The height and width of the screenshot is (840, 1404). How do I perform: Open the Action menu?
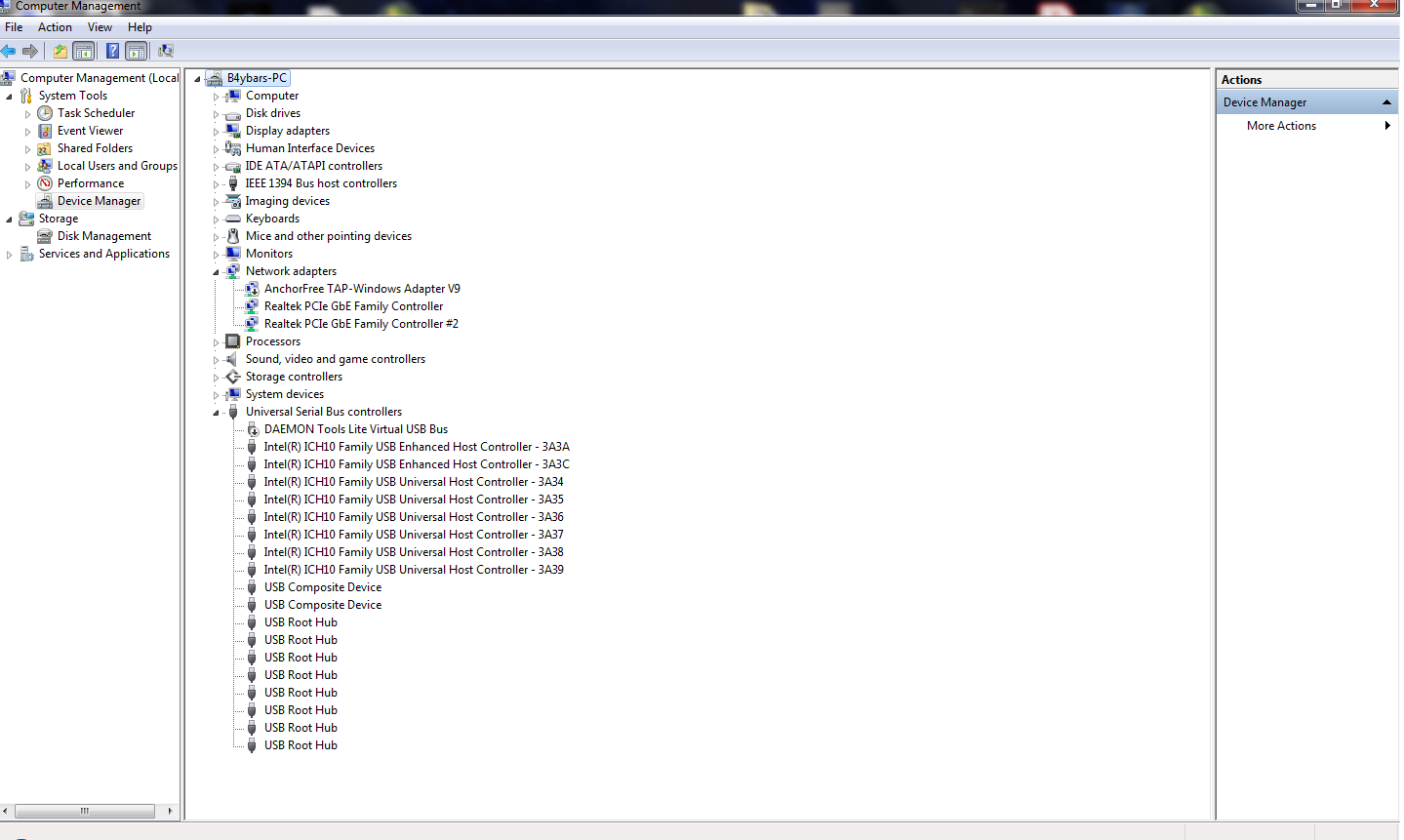55,27
